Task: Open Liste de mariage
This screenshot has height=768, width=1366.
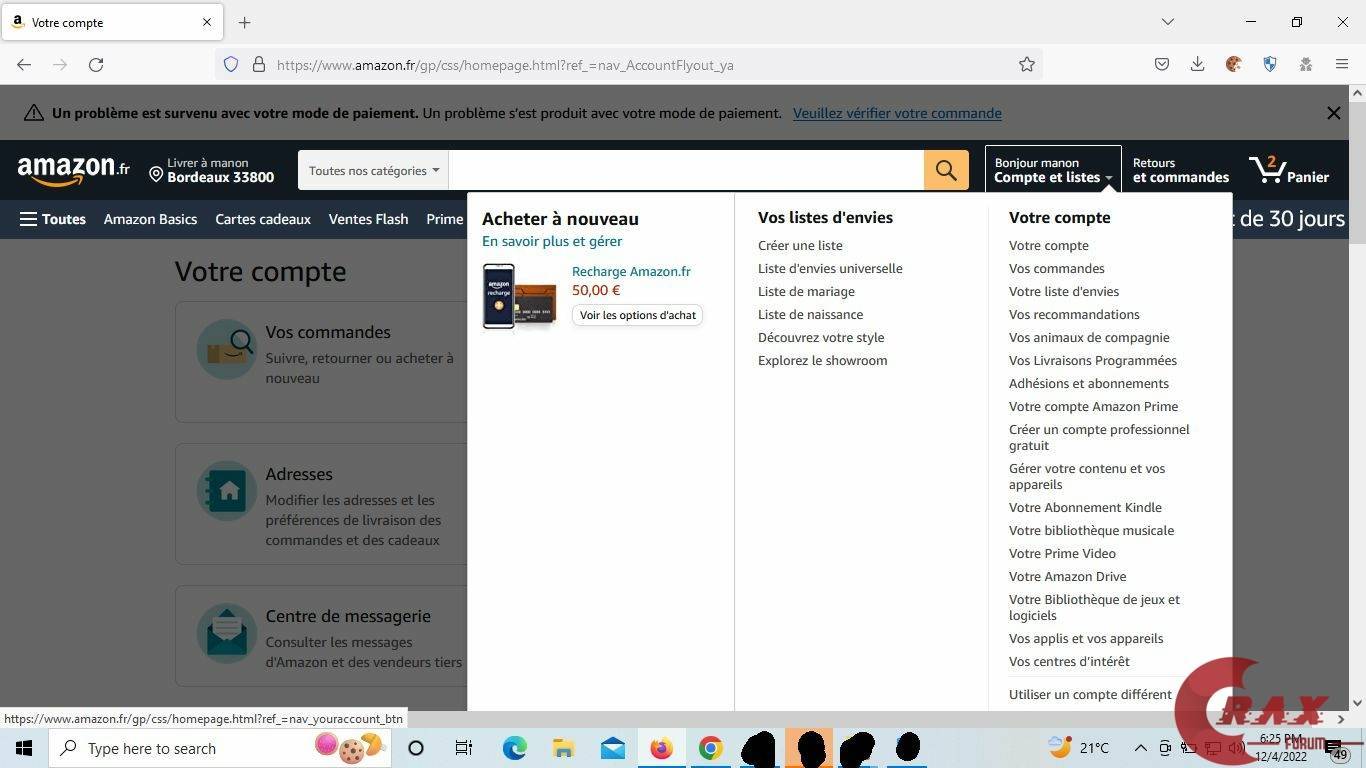Action: coord(806,291)
